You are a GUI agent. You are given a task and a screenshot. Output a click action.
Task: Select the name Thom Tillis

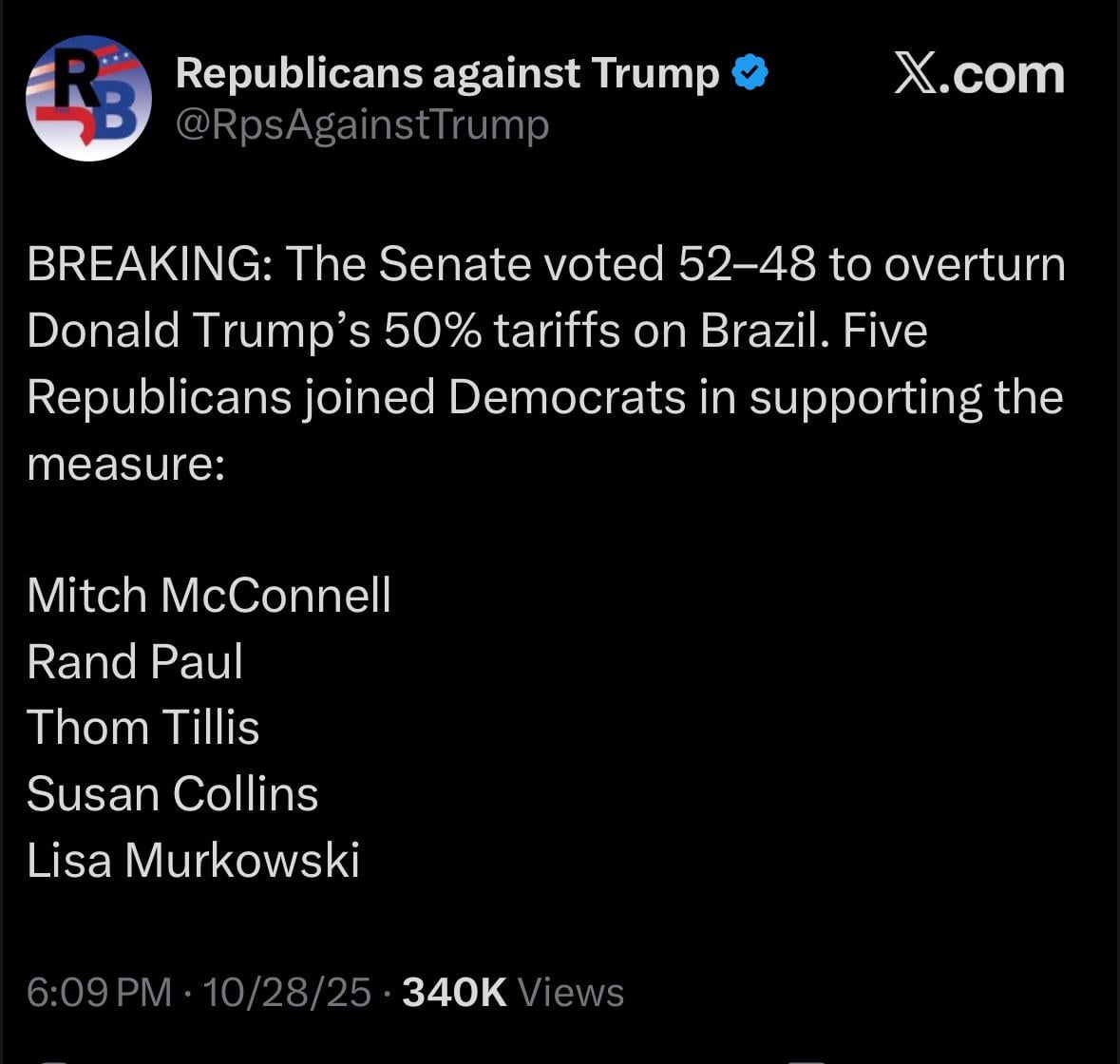(143, 728)
